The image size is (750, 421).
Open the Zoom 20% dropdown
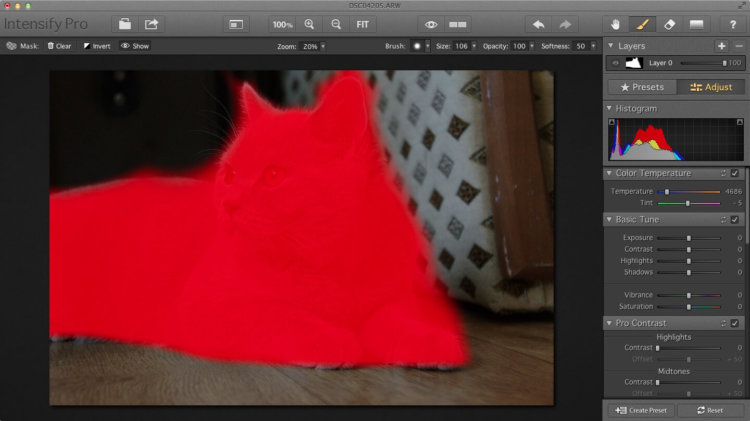[323, 46]
